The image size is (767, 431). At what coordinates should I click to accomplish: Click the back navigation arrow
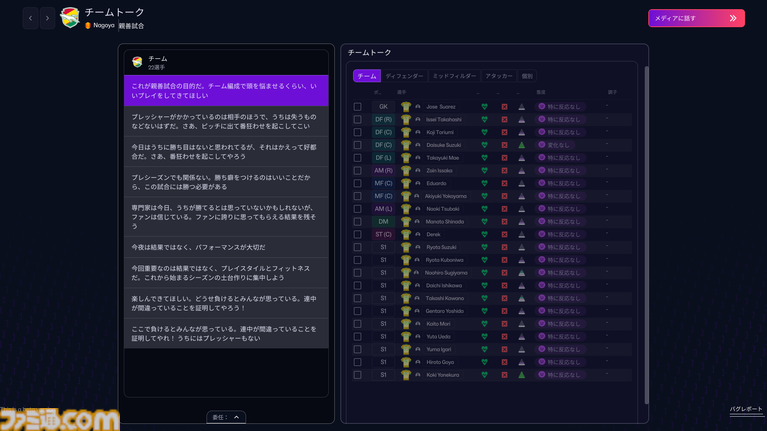click(x=30, y=18)
